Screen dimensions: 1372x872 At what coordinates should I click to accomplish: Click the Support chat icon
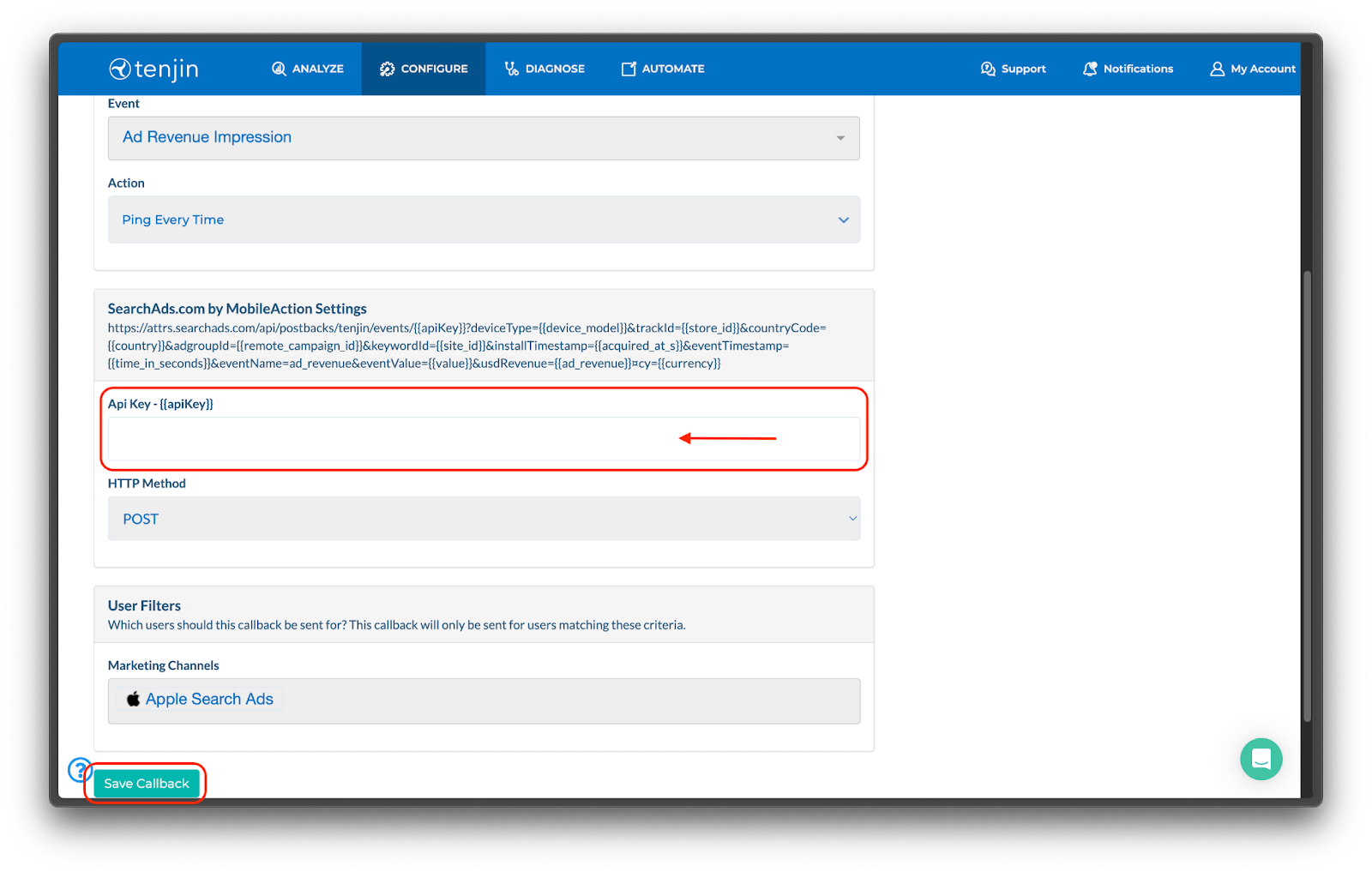[x=988, y=69]
